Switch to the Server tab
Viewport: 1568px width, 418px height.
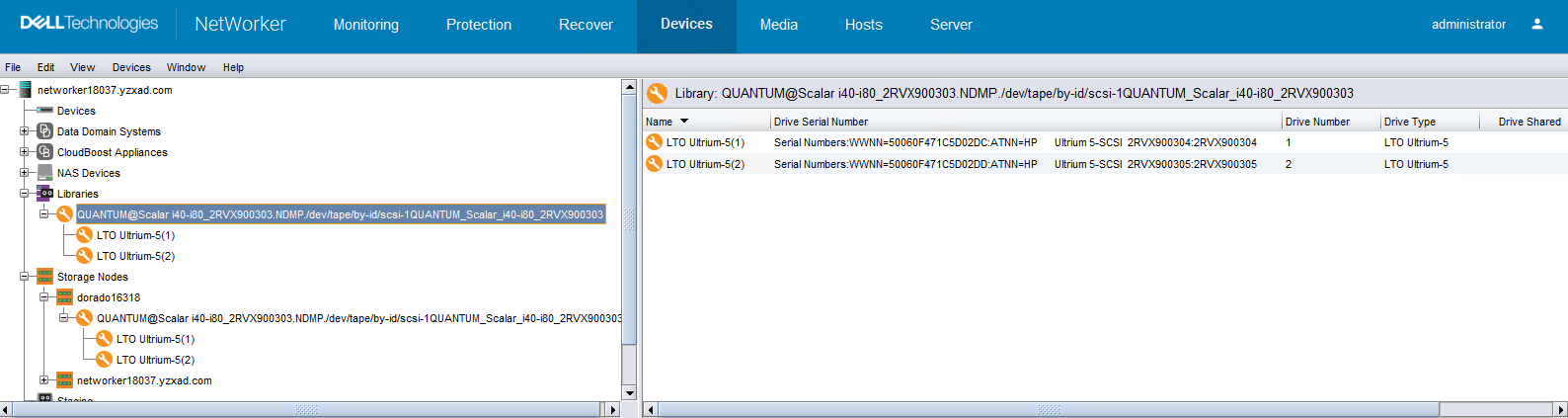click(951, 25)
